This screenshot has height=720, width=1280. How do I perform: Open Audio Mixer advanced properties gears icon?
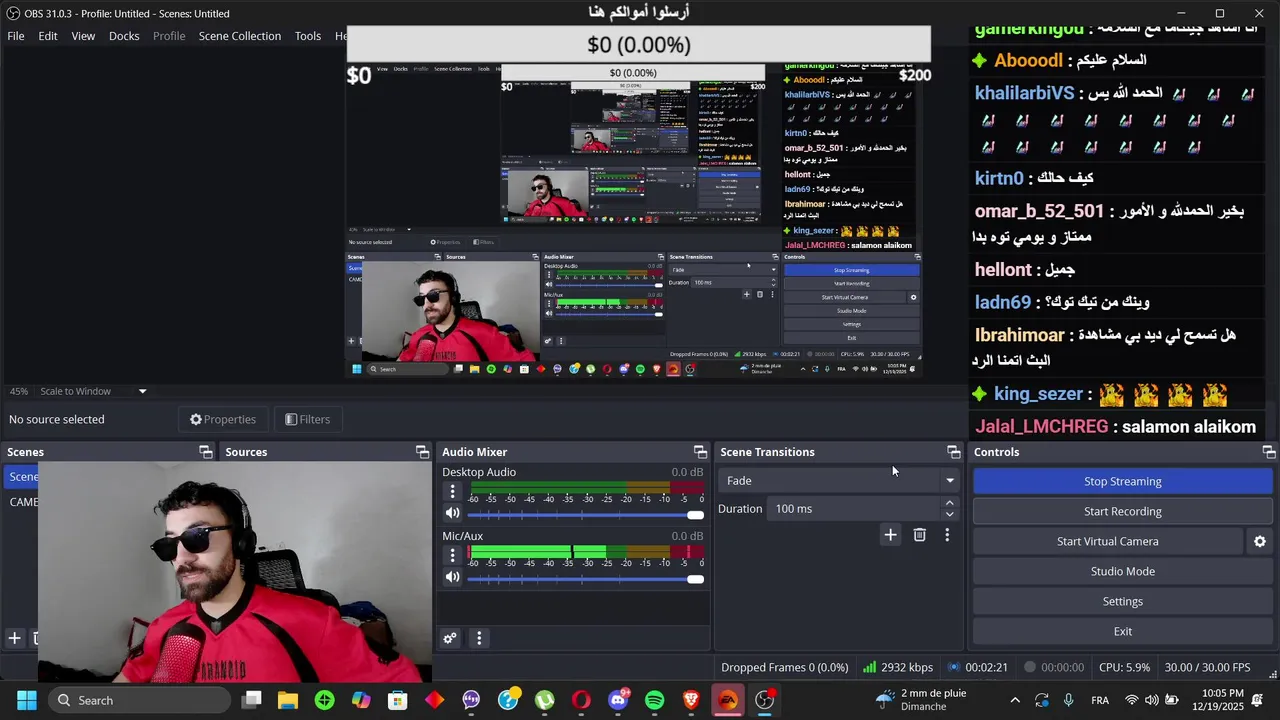click(x=450, y=638)
